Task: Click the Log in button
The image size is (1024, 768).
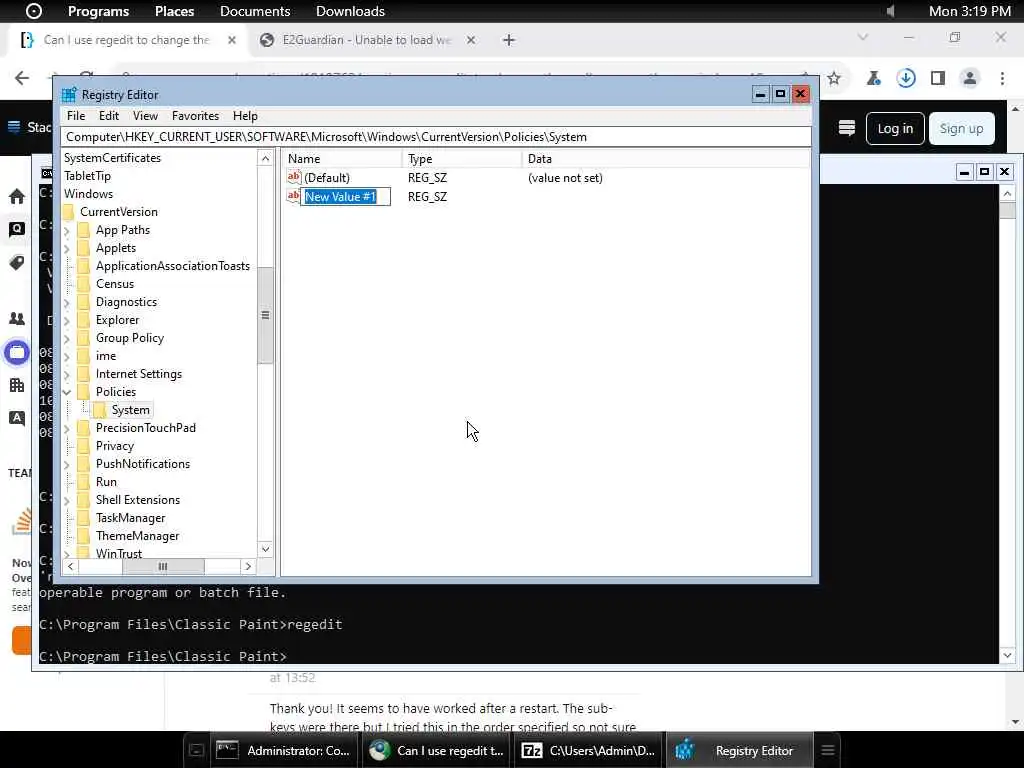Action: [895, 129]
